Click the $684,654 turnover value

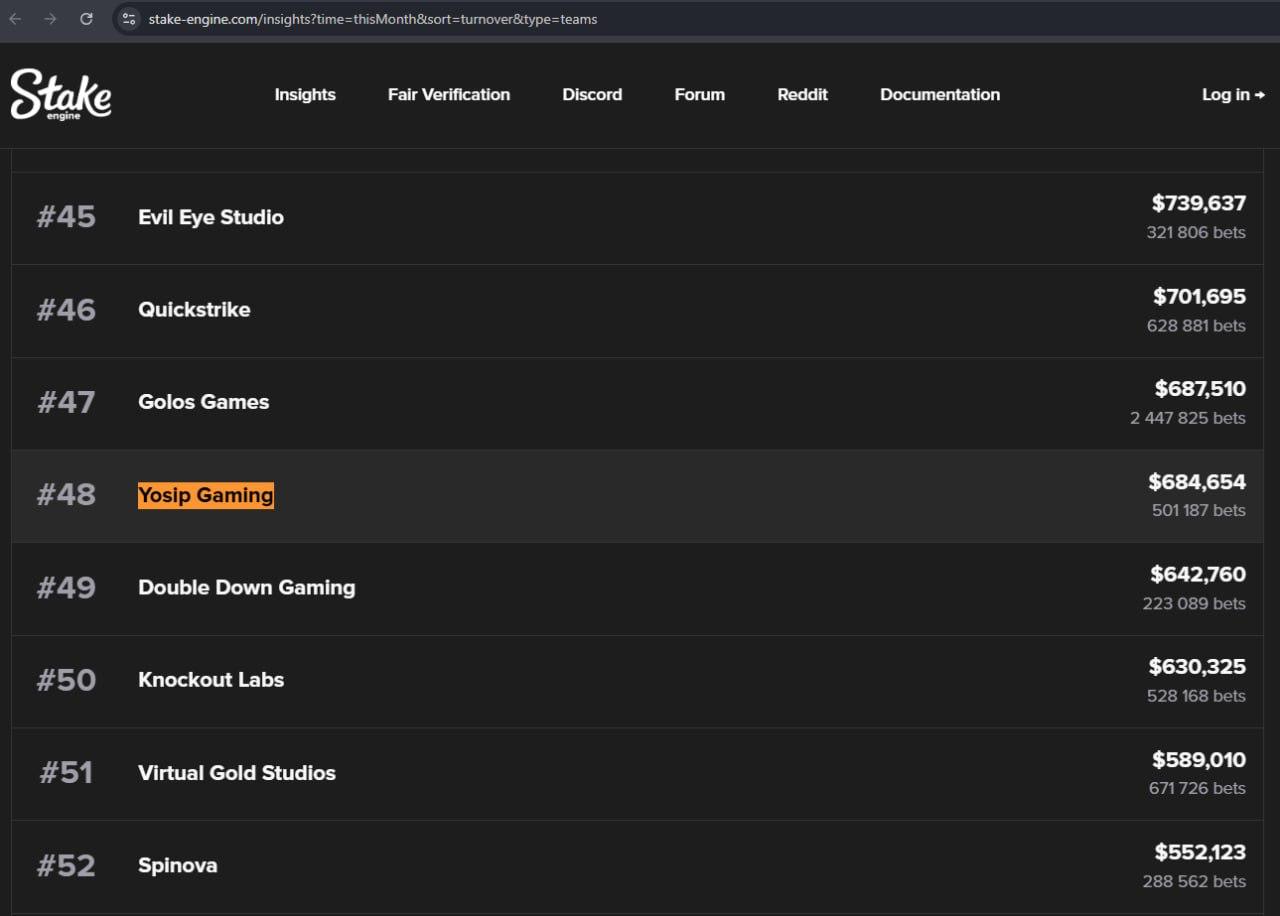(x=1197, y=482)
